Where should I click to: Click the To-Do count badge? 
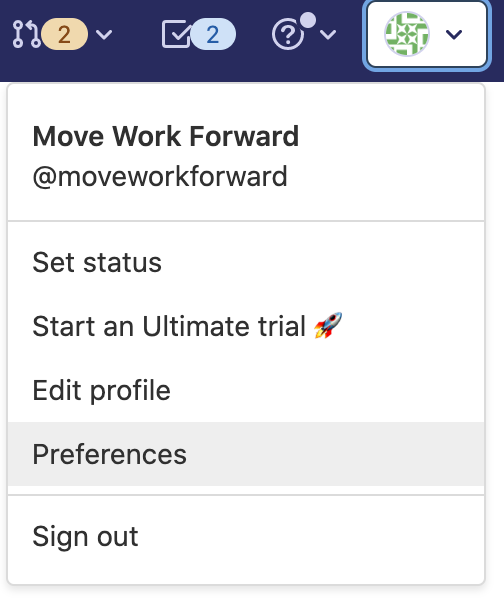pyautogui.click(x=213, y=35)
